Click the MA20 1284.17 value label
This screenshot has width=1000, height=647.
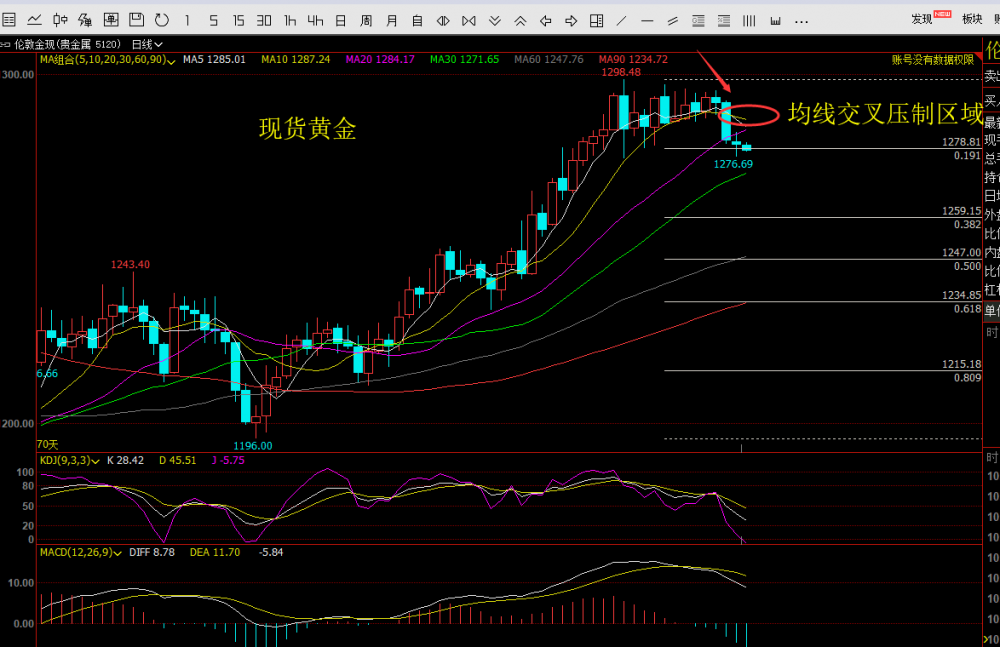click(x=380, y=59)
